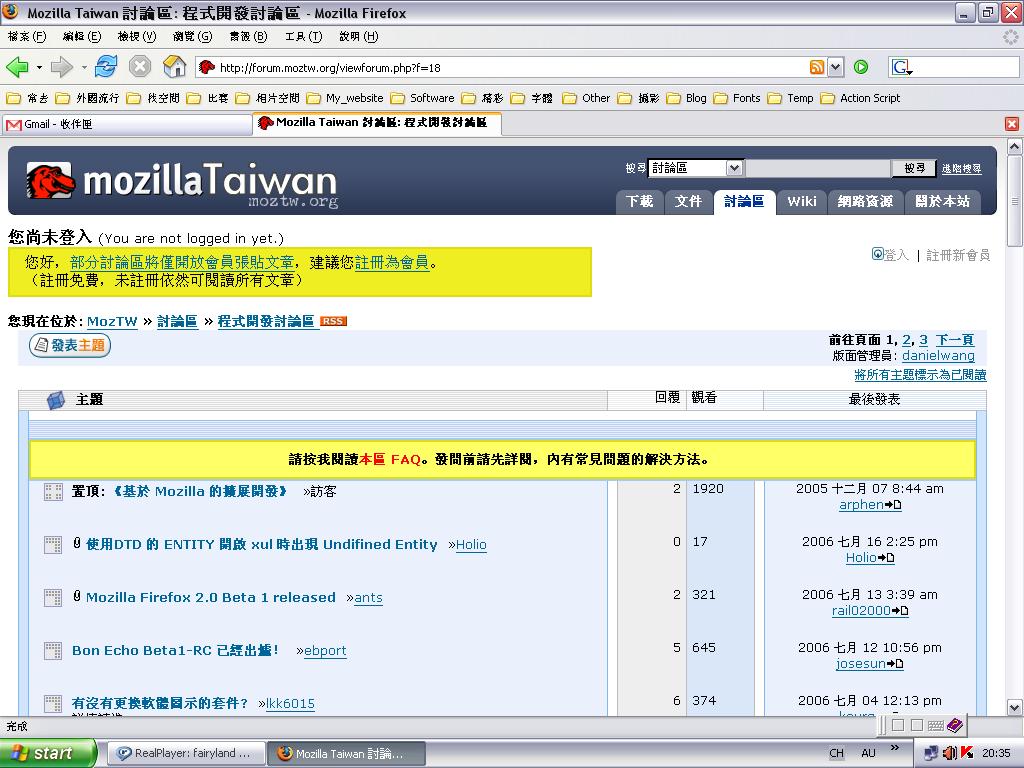The width and height of the screenshot is (1024, 768).
Task: Click the 發表主題 new topic button
Action: (x=70, y=346)
